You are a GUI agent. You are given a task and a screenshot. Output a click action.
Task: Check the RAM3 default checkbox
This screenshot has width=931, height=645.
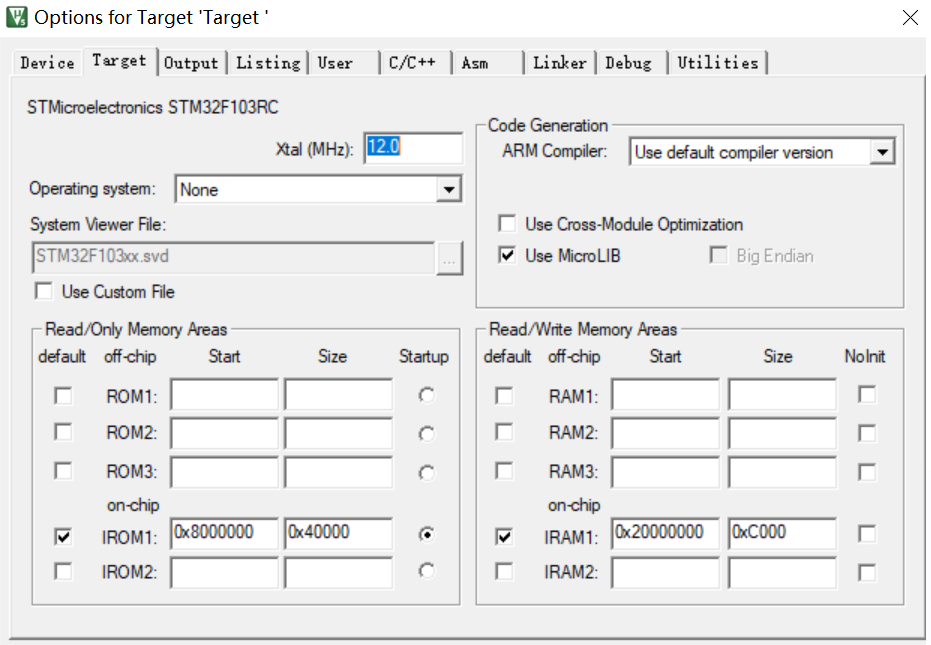point(504,472)
